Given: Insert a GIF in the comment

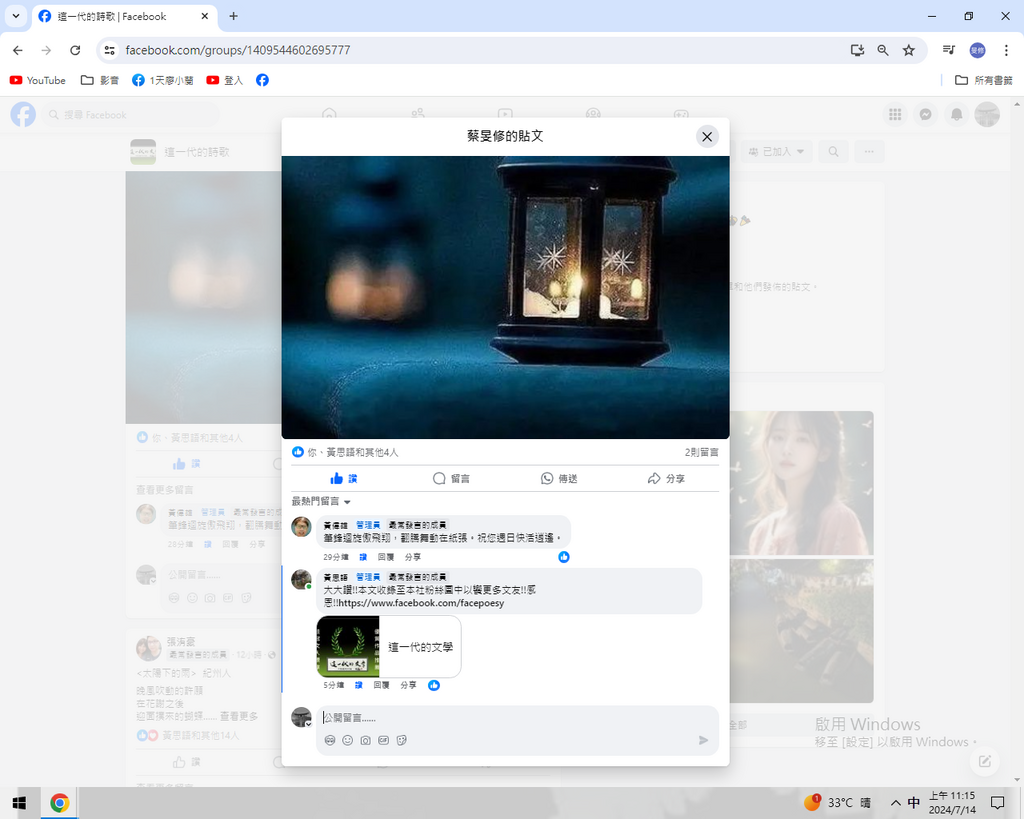Looking at the screenshot, I should click(x=384, y=741).
